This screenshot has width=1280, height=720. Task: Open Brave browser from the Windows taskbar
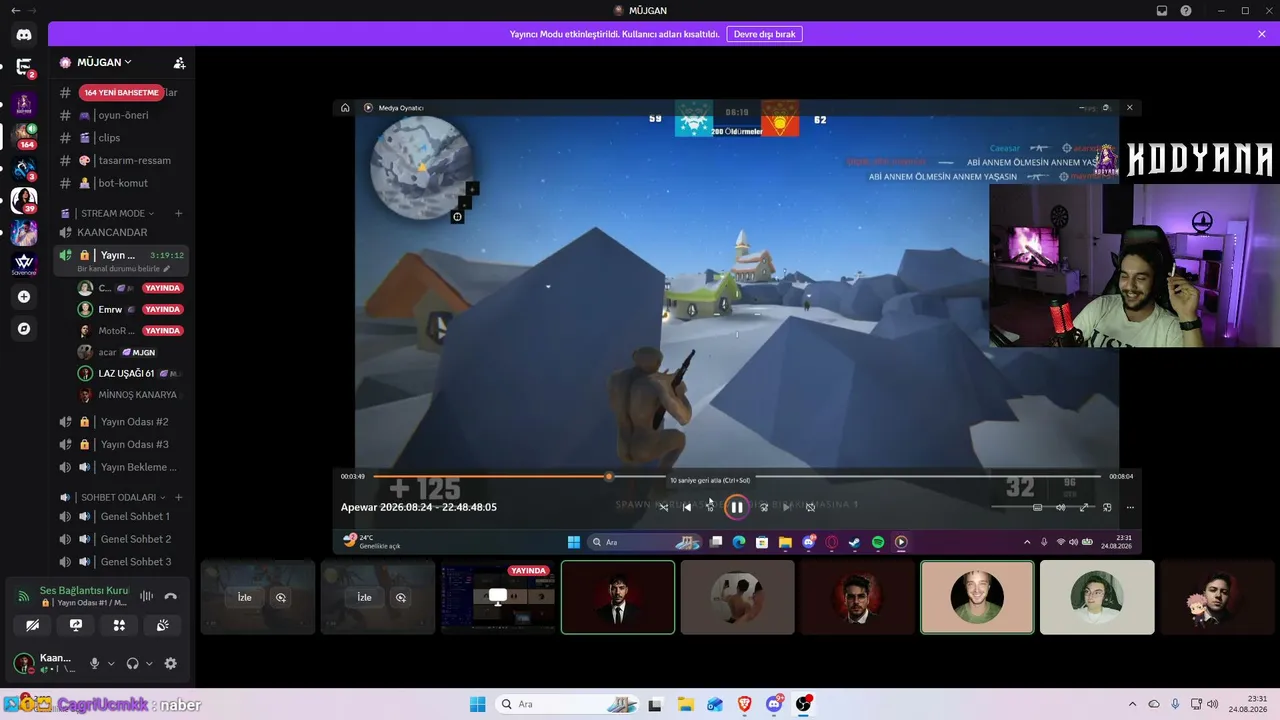[x=744, y=704]
